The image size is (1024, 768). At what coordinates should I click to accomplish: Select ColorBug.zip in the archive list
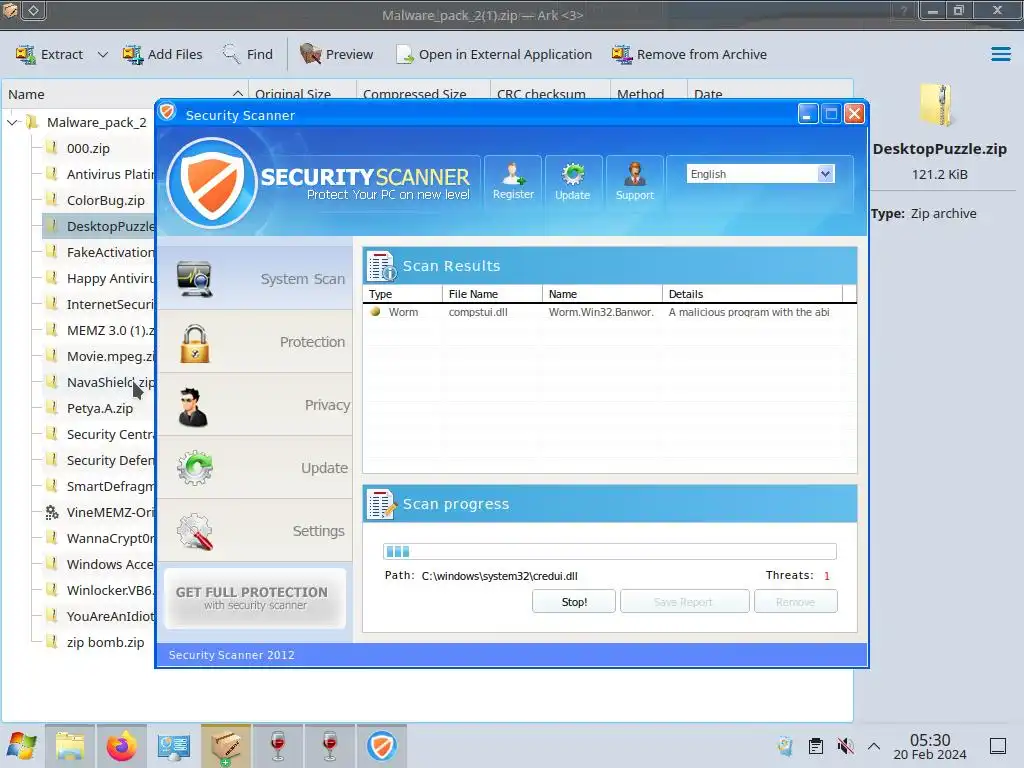coord(104,200)
